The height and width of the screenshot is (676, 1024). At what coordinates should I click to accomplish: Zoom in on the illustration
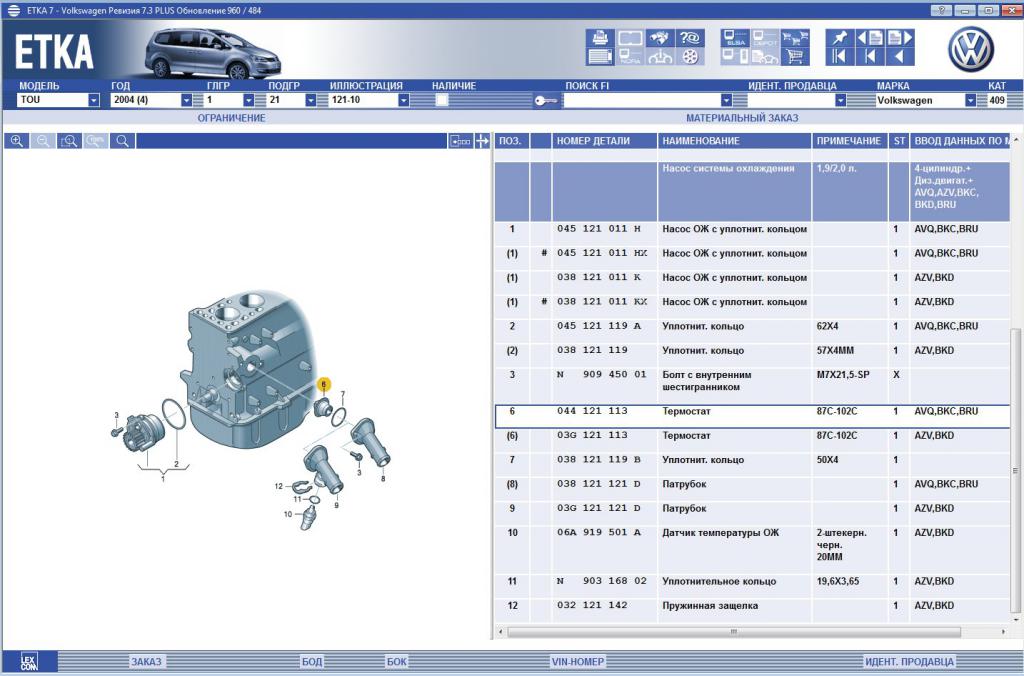point(17,141)
